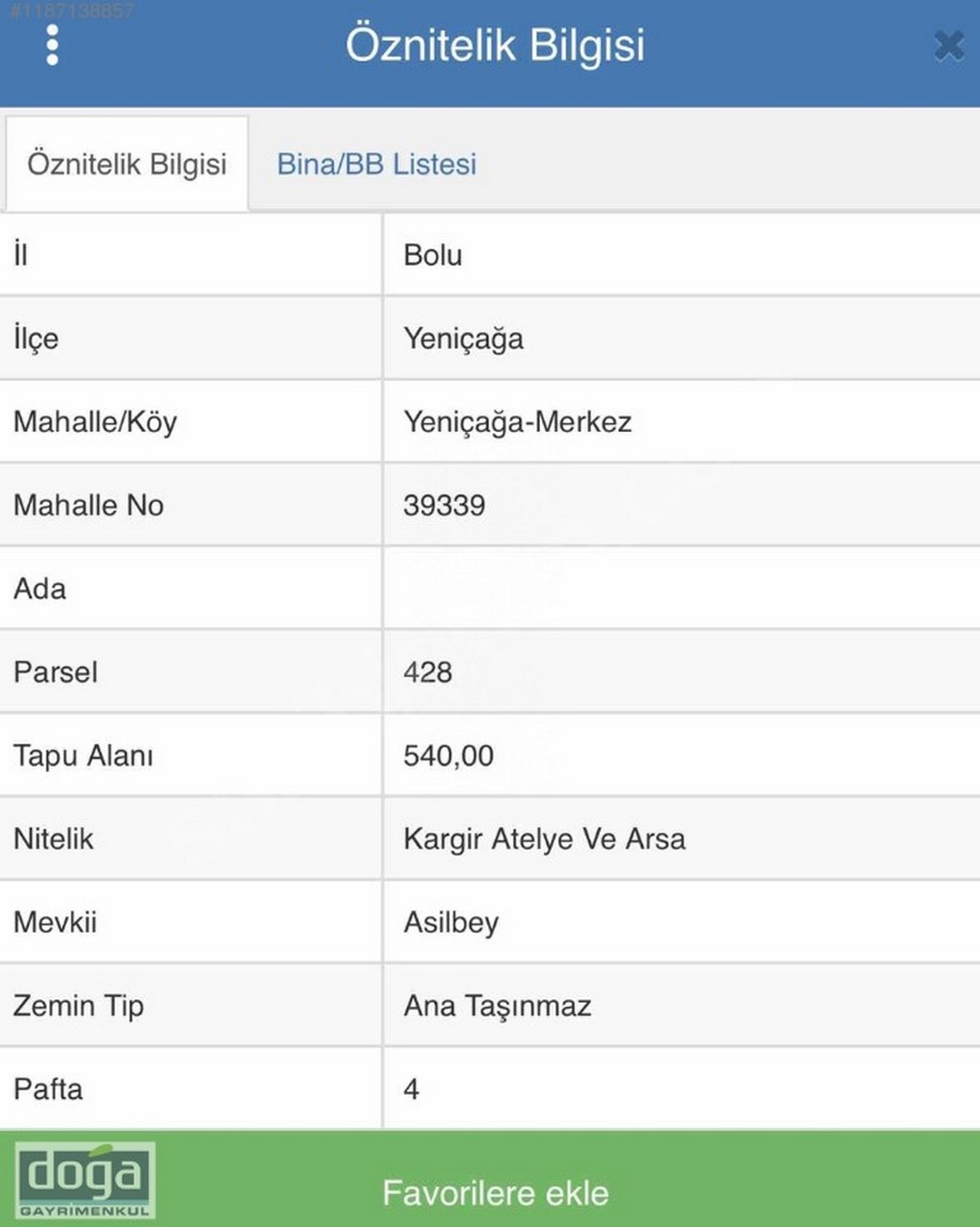Select the Ana Taşınmaz value
Viewport: 980px width, 1227px height.
coord(497,1006)
